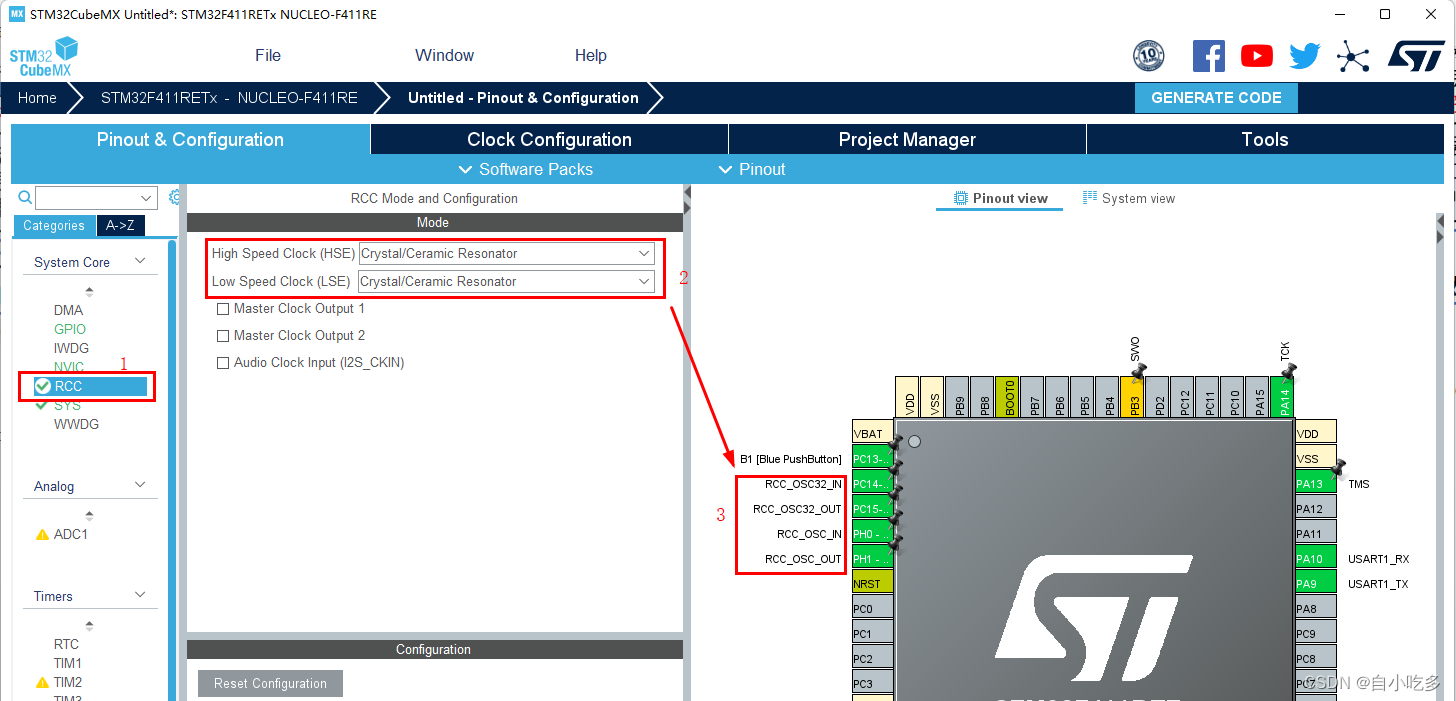Open the Low Speed Clock (LSE) dropdown
1456x701 pixels.
(x=507, y=282)
